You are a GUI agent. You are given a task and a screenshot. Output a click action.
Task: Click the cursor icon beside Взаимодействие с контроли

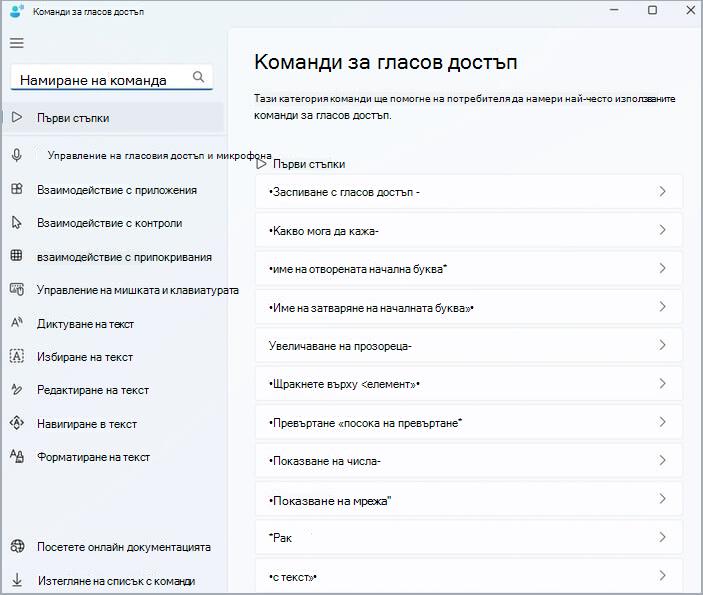click(17, 222)
